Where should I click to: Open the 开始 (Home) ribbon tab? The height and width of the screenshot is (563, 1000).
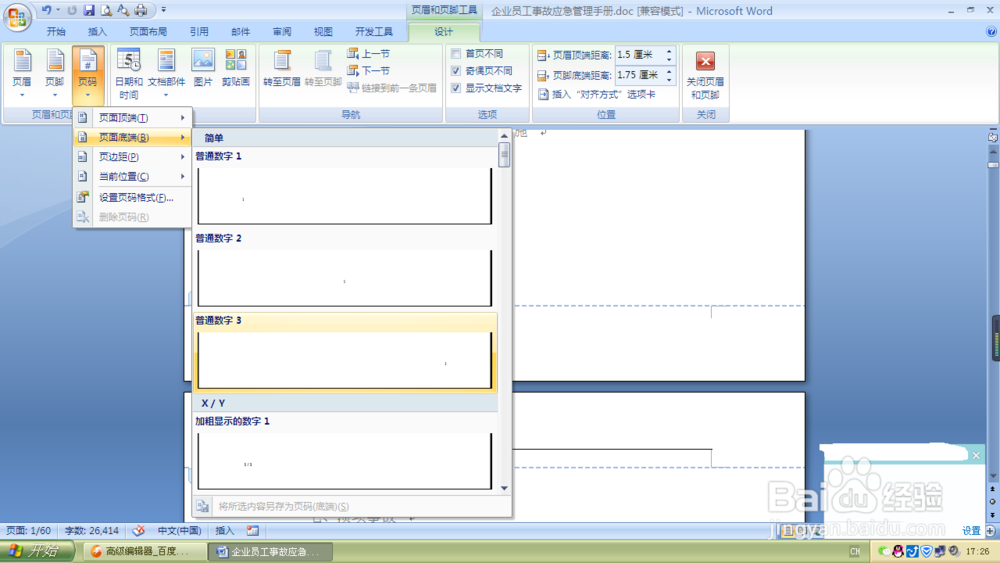click(56, 31)
